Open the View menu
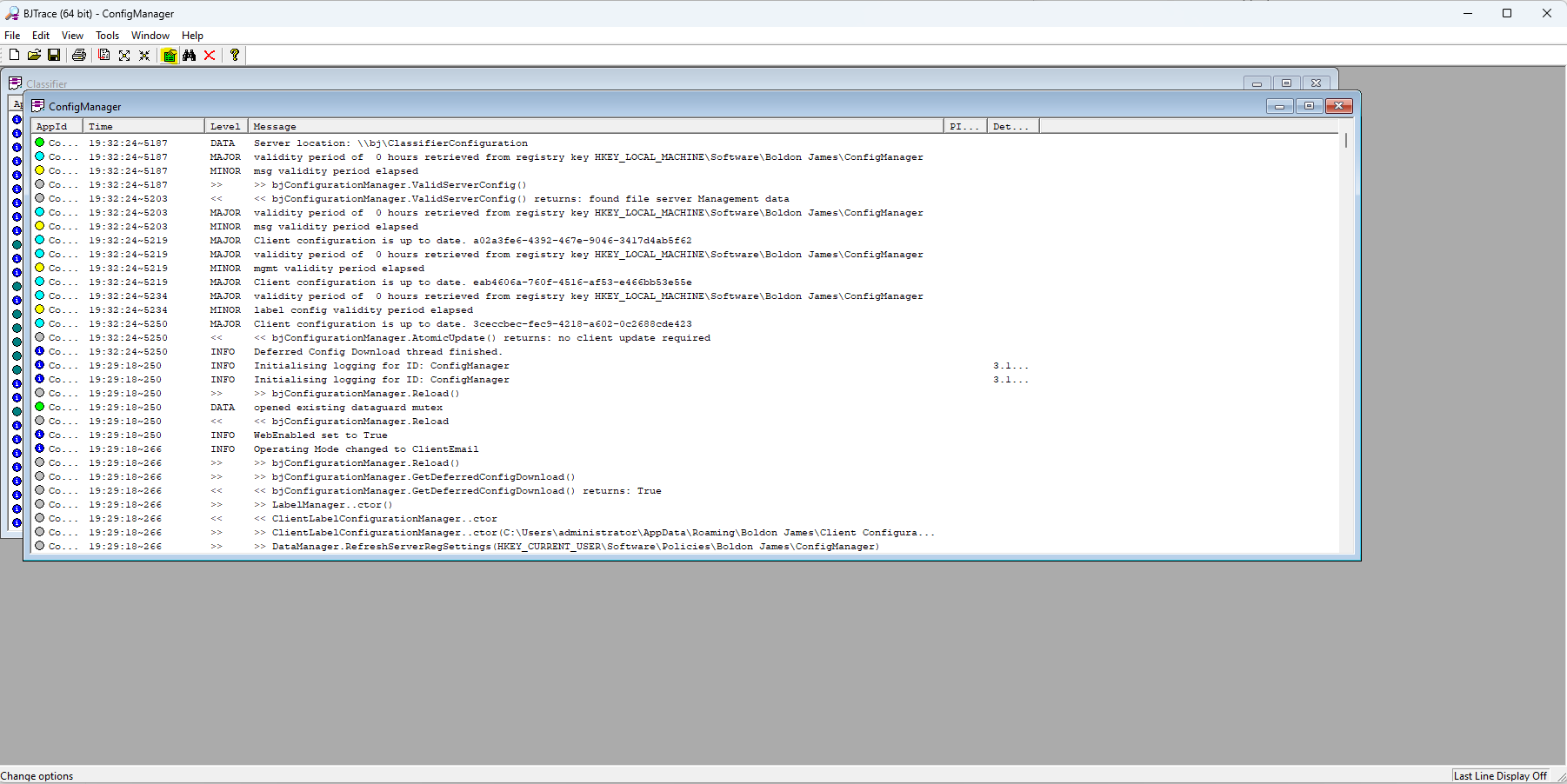The image size is (1567, 784). (72, 36)
